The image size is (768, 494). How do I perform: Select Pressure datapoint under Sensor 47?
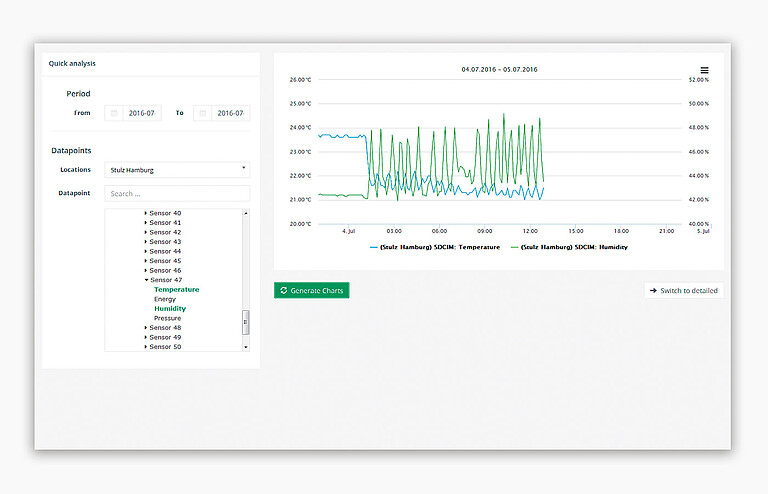167,318
